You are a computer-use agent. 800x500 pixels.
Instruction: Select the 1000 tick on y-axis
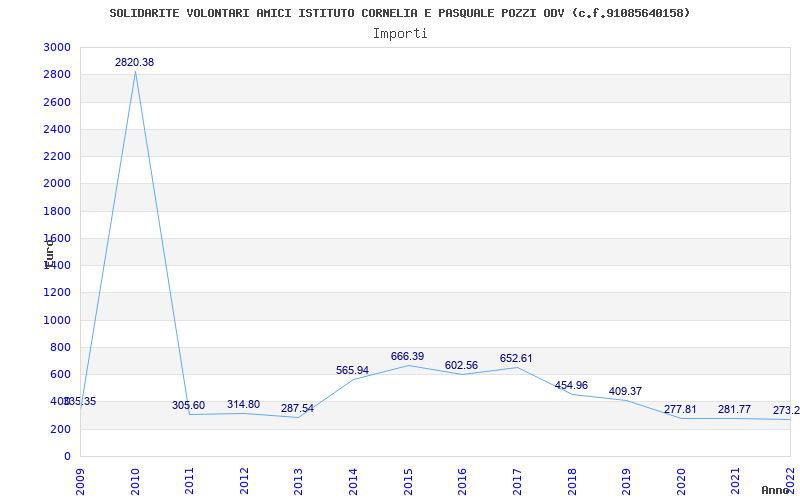point(57,320)
